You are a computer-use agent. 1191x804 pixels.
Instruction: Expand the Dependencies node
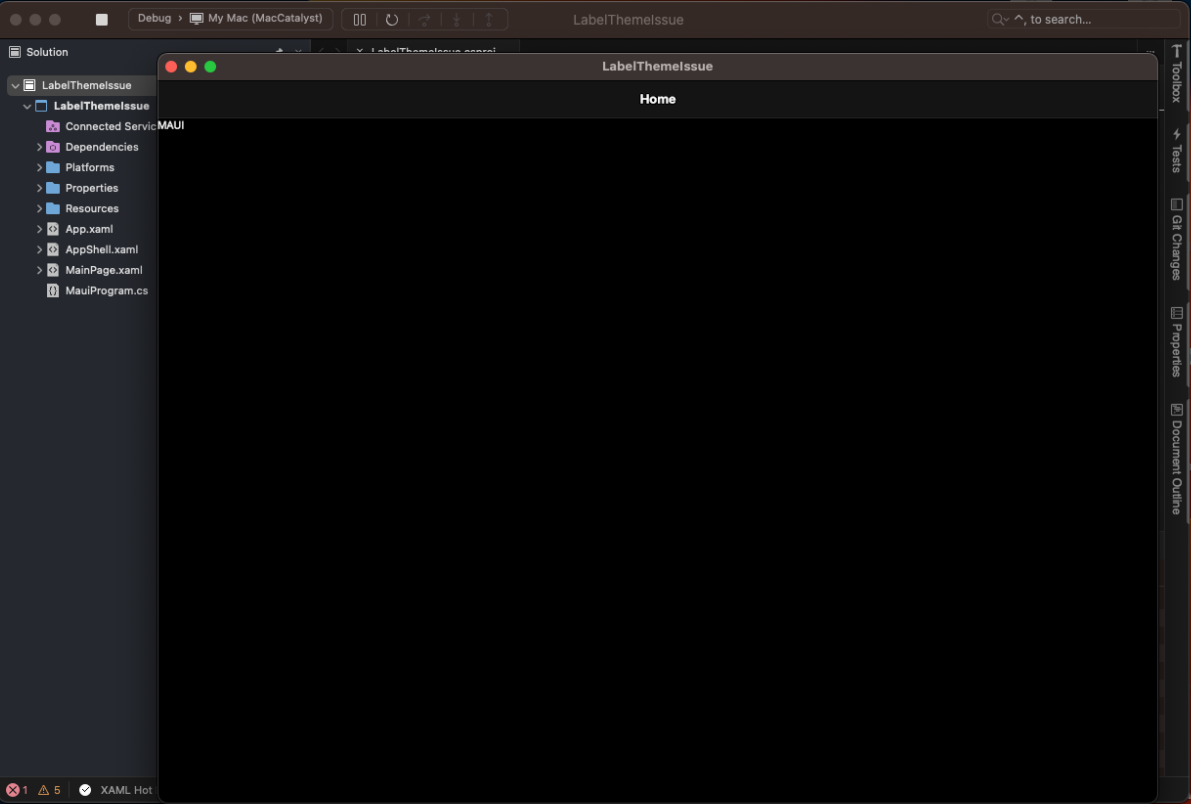(40, 147)
